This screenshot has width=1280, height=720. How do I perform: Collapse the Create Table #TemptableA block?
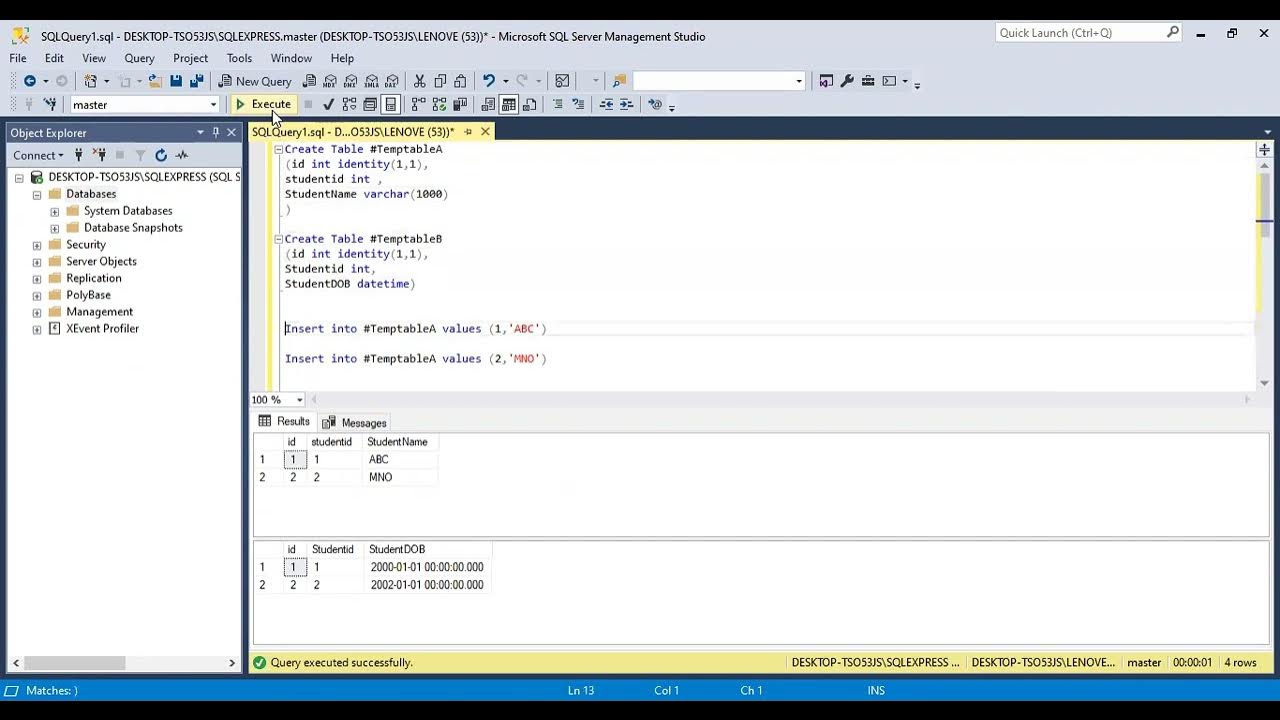278,149
